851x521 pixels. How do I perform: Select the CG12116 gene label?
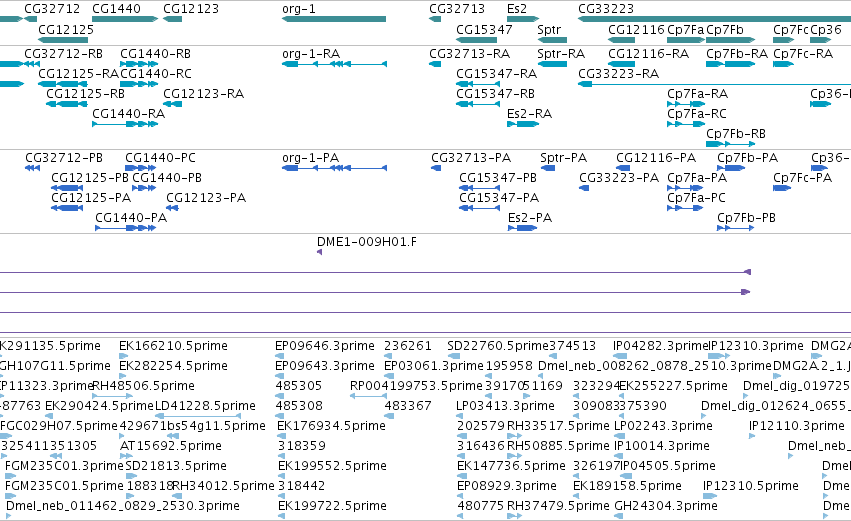pos(636,30)
